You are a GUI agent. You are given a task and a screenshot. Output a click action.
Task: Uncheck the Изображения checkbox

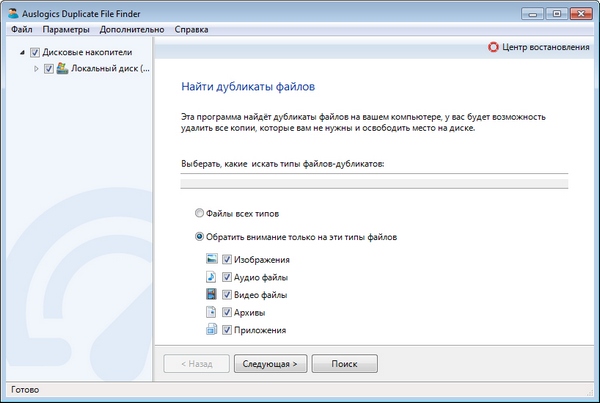227,260
